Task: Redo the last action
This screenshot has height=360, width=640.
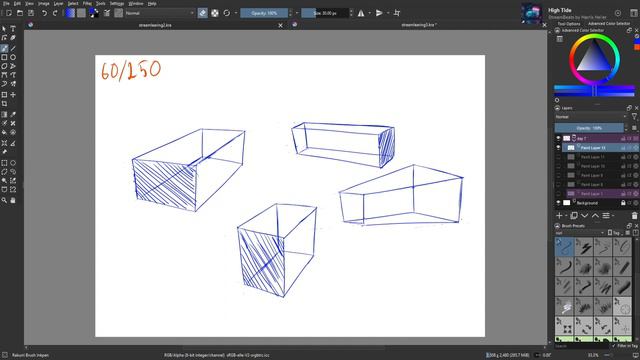Action: [55, 13]
